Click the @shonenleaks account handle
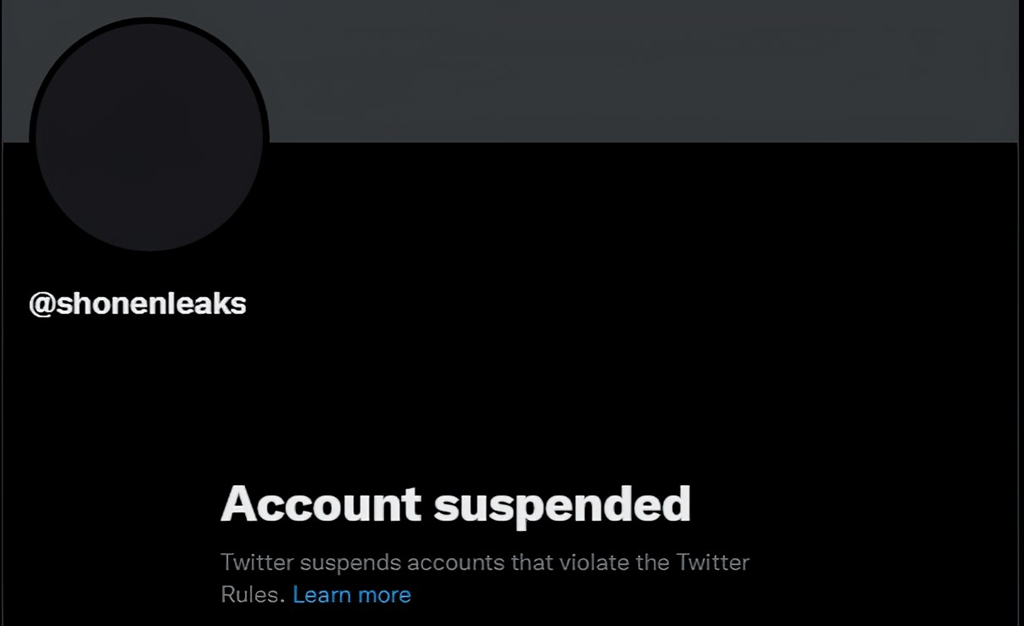The width and height of the screenshot is (1024, 626). coord(138,304)
